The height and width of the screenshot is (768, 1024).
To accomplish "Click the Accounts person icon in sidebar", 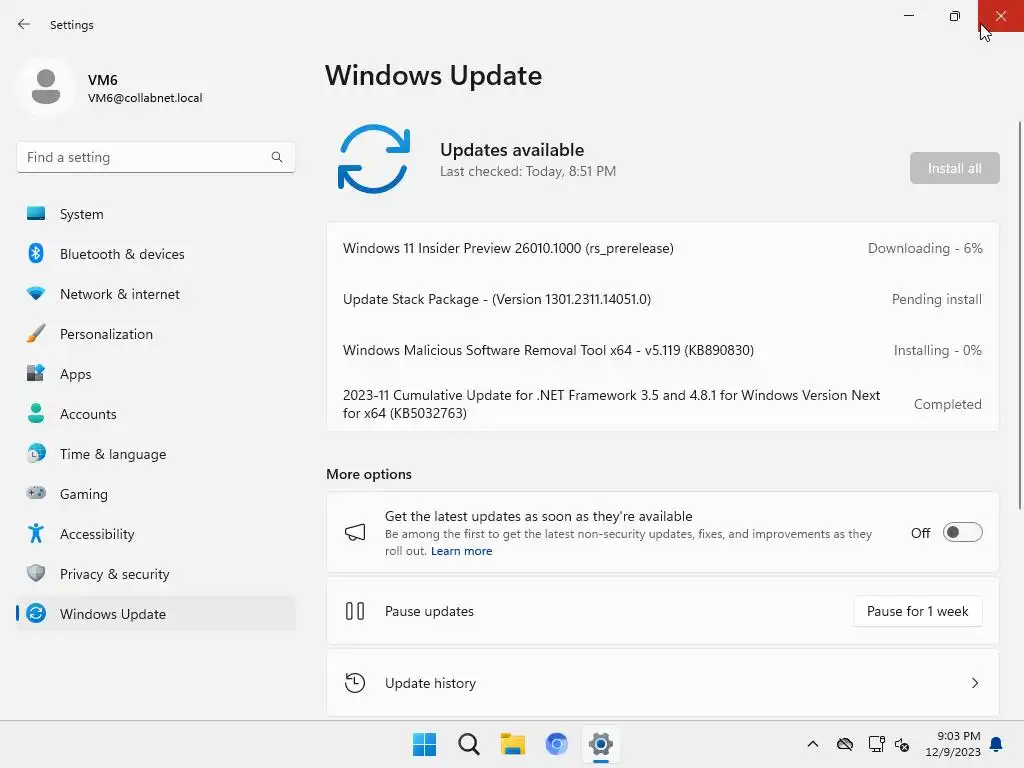I will 36,413.
